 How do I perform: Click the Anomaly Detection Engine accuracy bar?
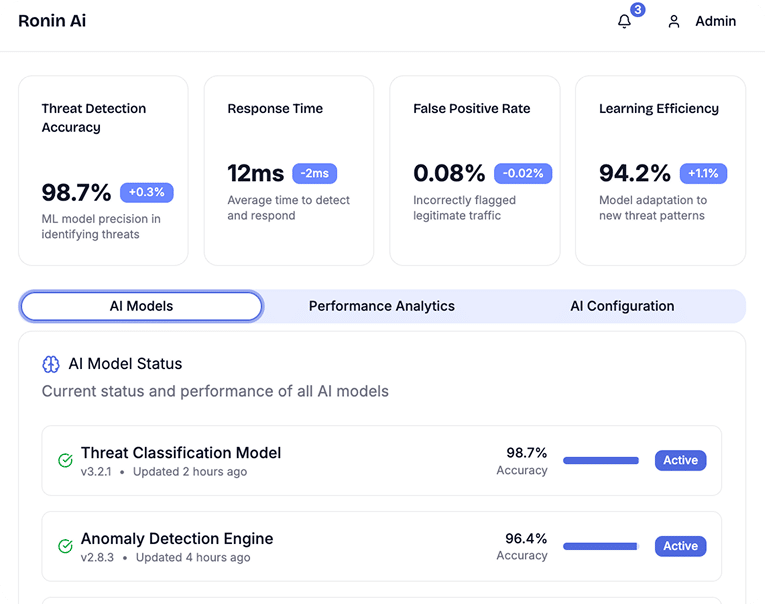[x=601, y=546]
